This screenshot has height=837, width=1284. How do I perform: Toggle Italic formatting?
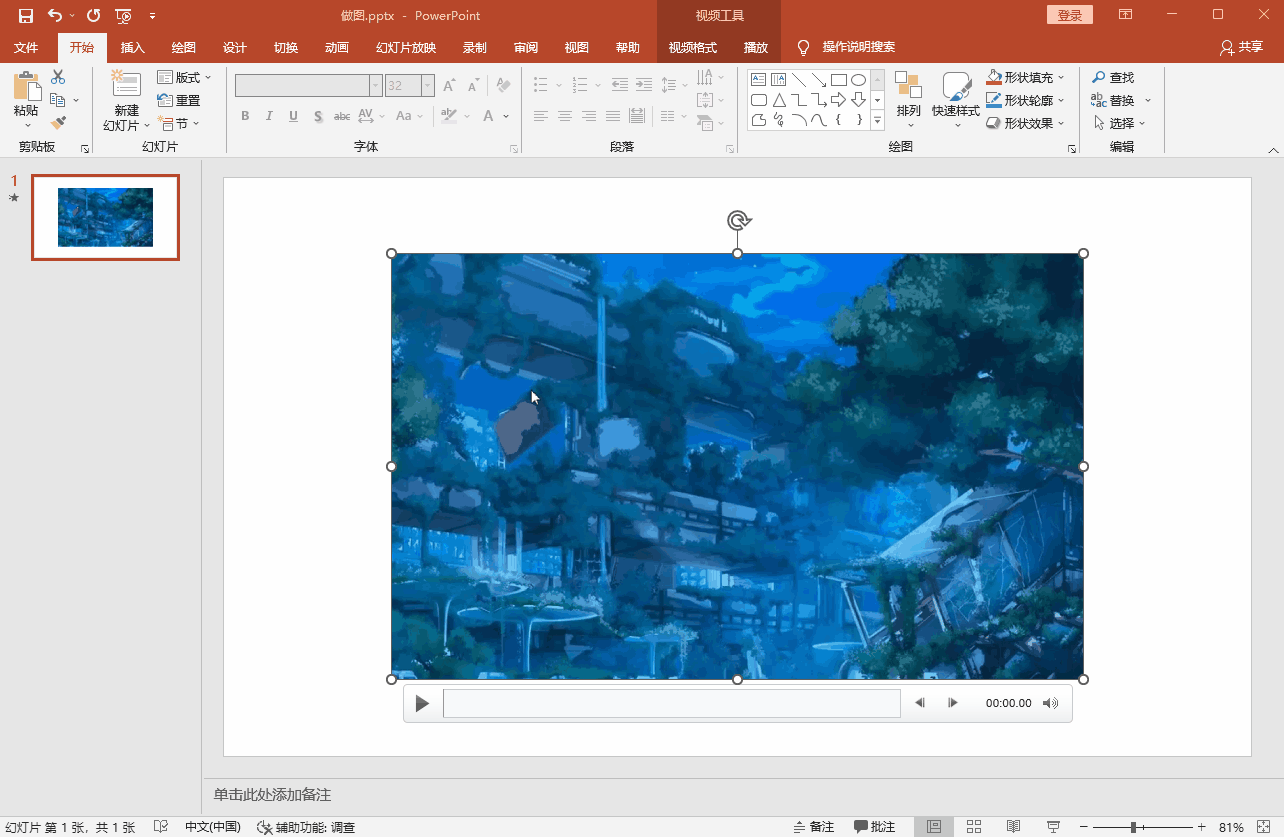pos(269,116)
